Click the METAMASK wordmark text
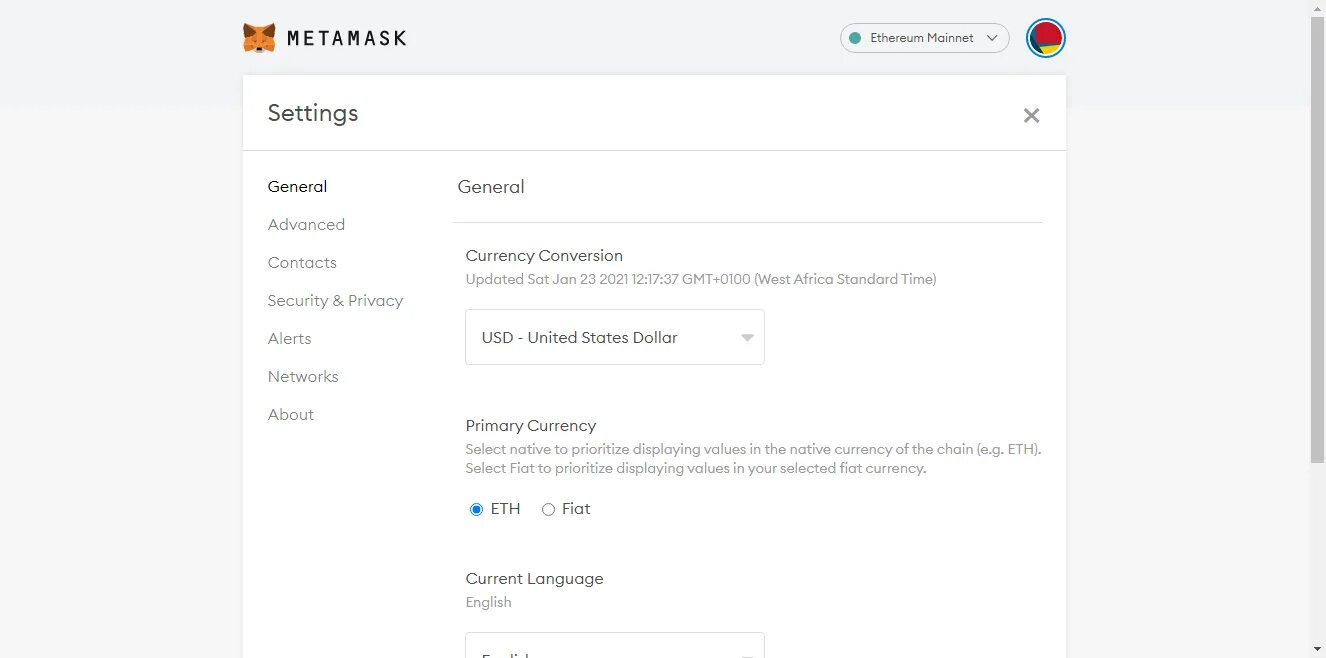This screenshot has width=1326, height=658. coord(346,38)
